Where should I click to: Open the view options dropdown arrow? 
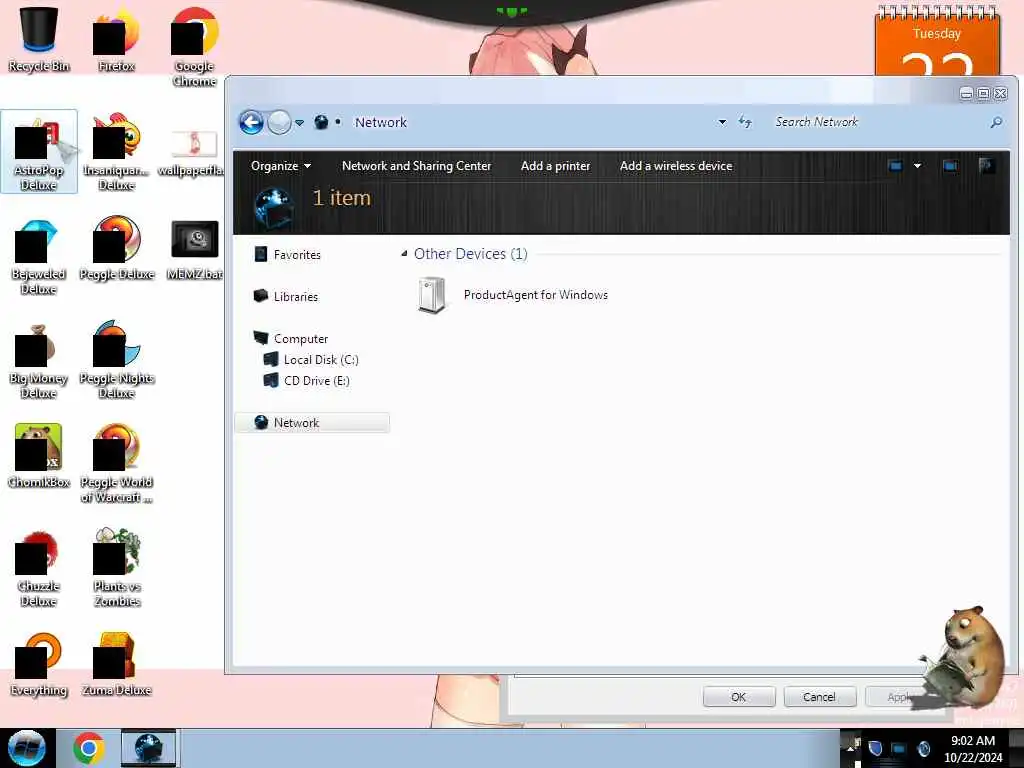917,166
